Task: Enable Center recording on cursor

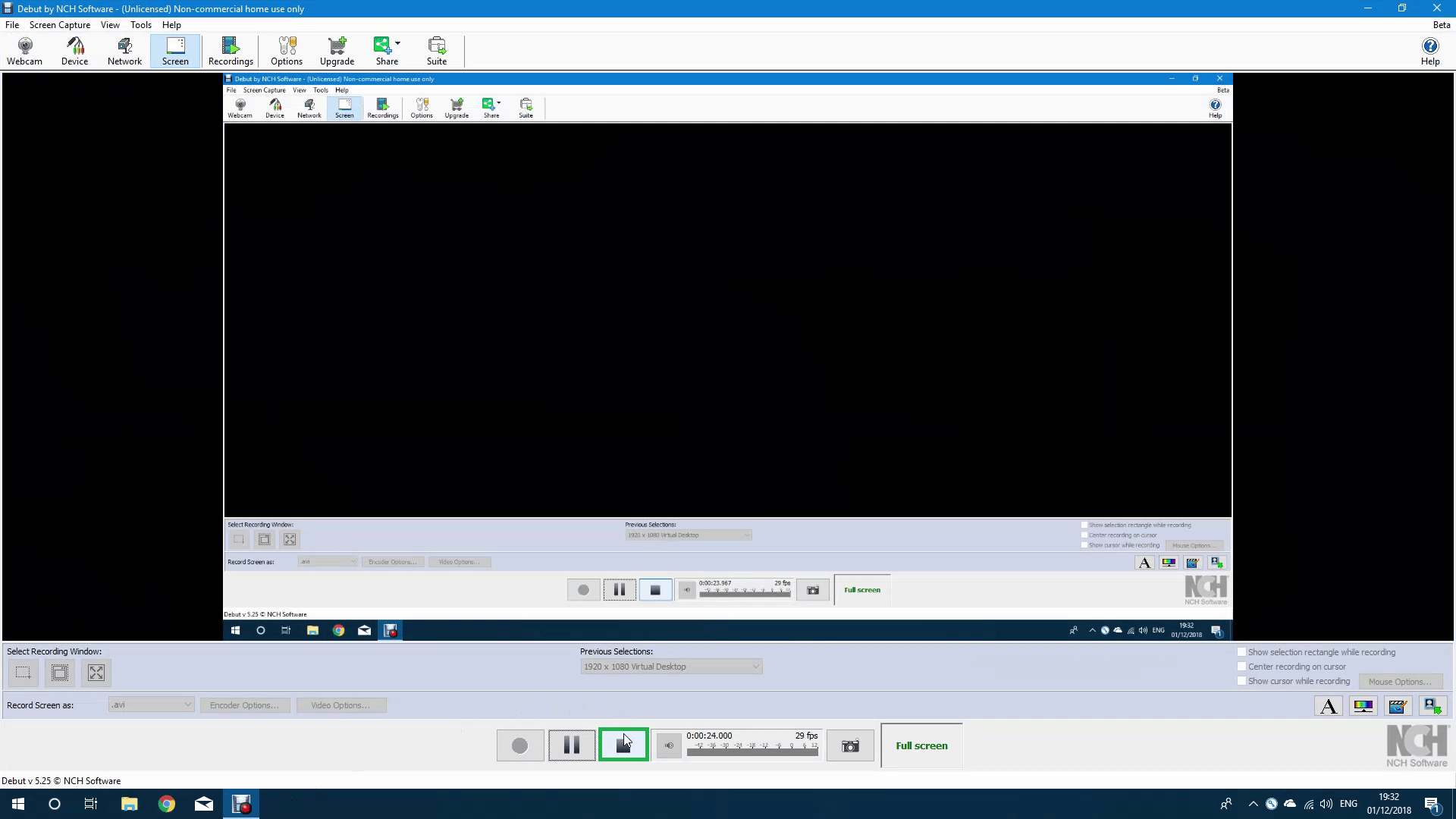Action: (1241, 667)
